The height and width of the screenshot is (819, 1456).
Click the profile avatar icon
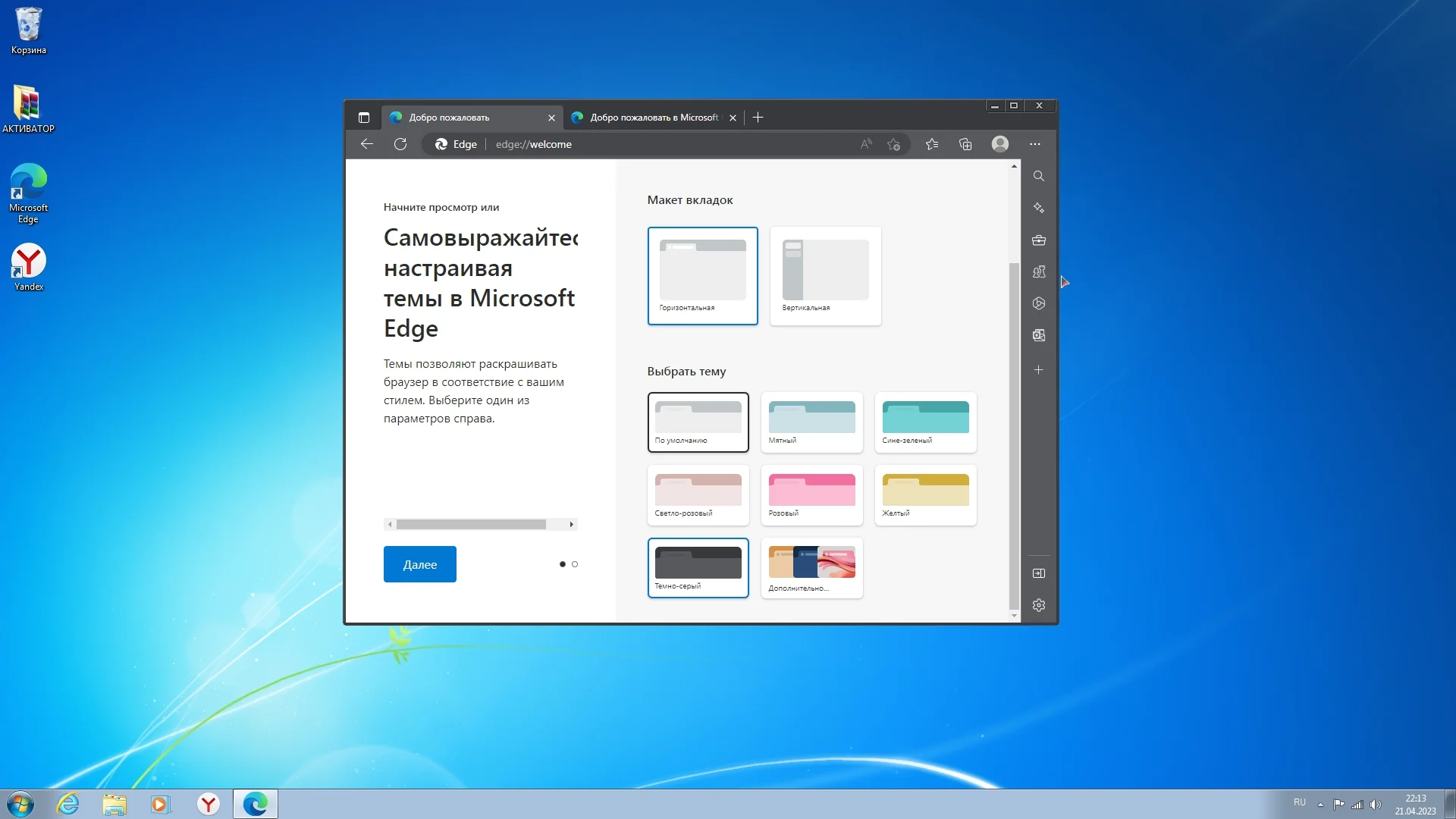(x=1000, y=144)
